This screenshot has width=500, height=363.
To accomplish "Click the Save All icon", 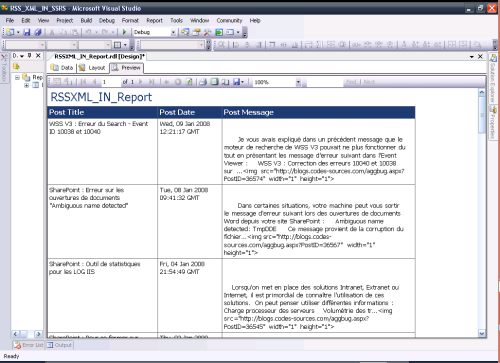I will tap(38, 32).
